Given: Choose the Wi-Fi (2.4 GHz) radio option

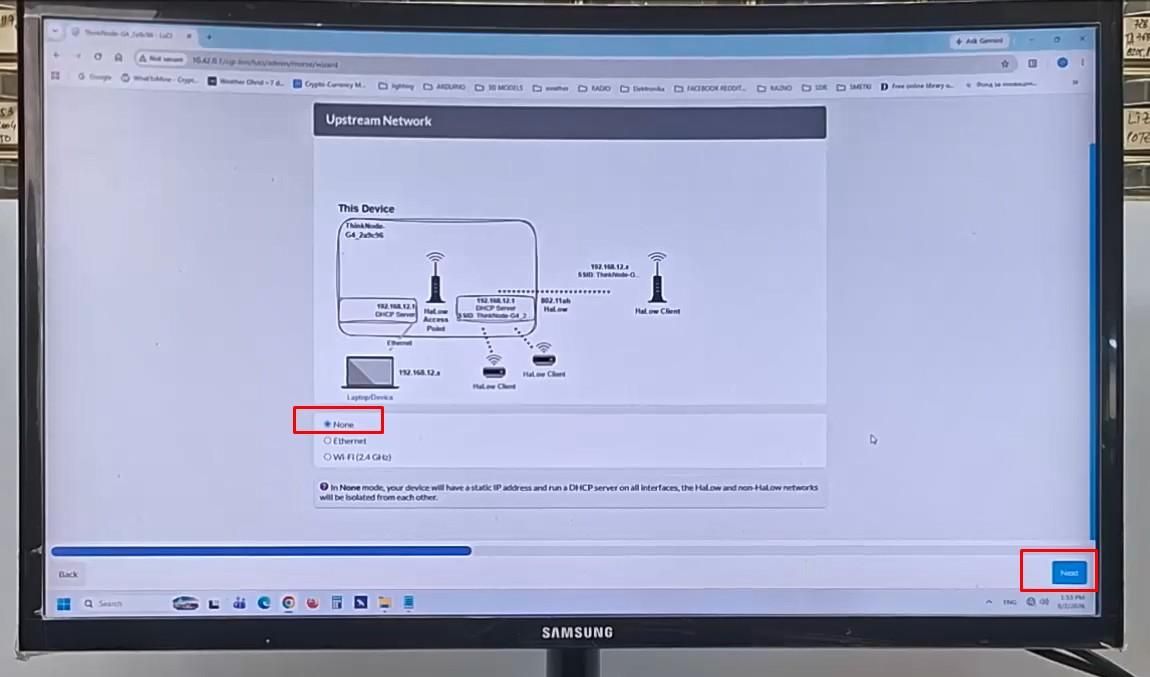Looking at the screenshot, I should [357, 457].
